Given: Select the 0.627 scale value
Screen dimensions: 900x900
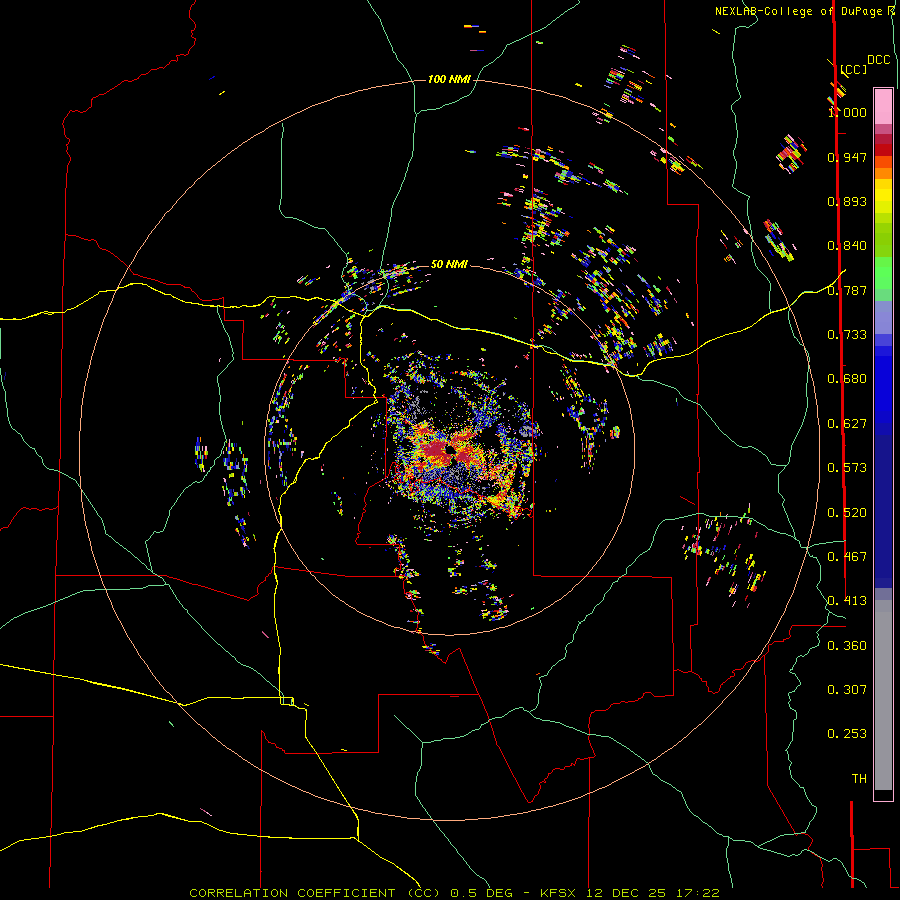Looking at the screenshot, I should [x=847, y=424].
